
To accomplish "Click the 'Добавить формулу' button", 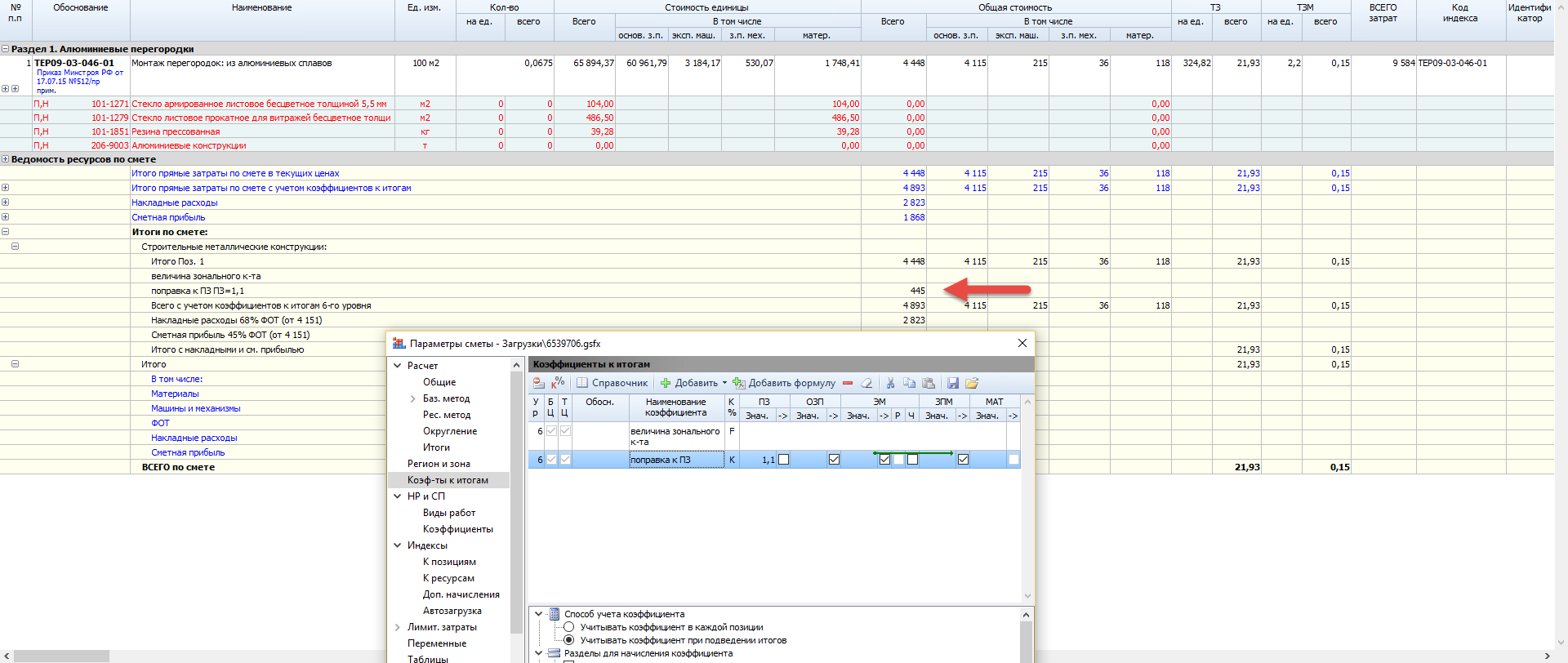I will coord(784,383).
